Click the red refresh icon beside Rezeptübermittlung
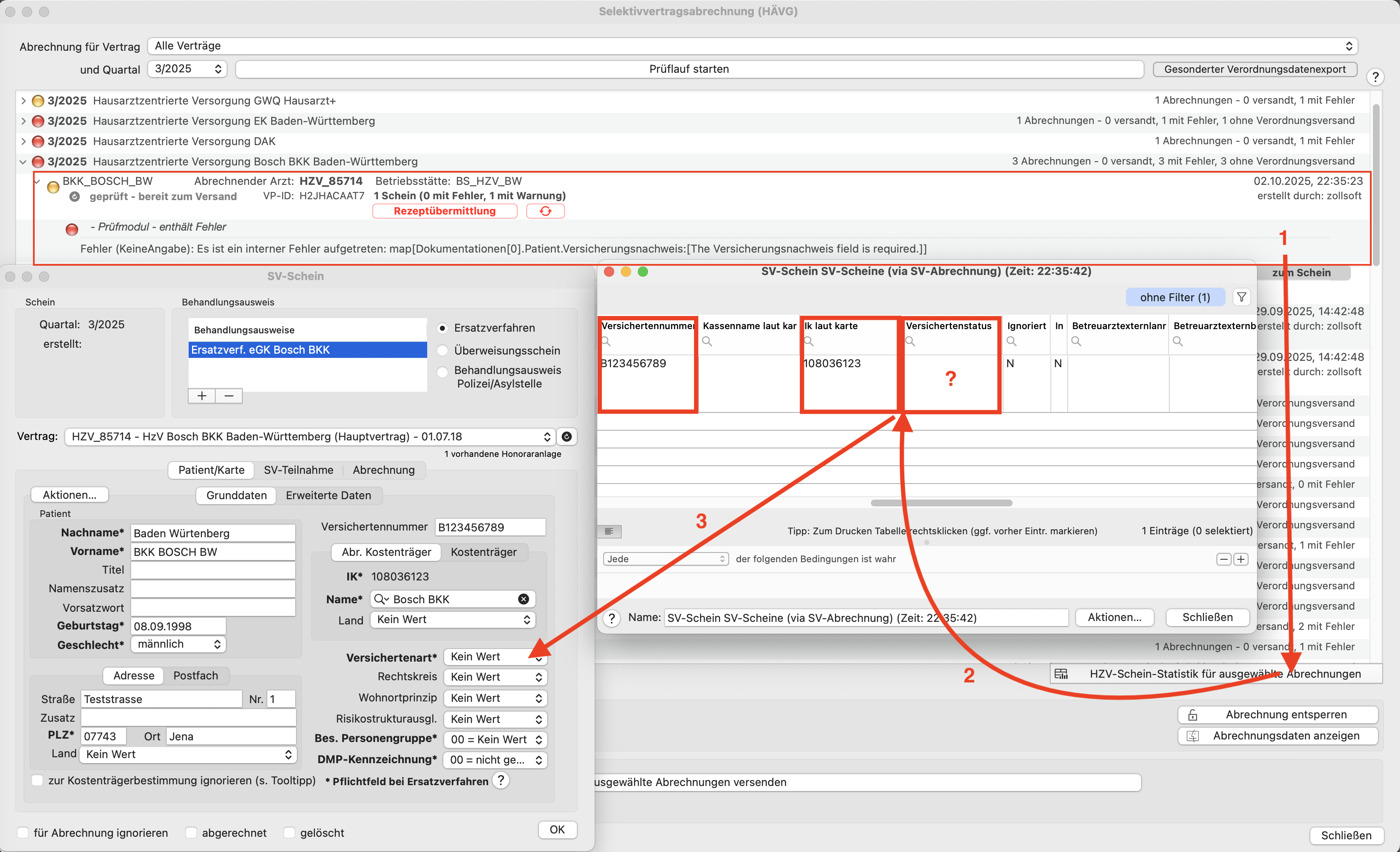Screen dimensions: 1400x852 [x=545, y=211]
